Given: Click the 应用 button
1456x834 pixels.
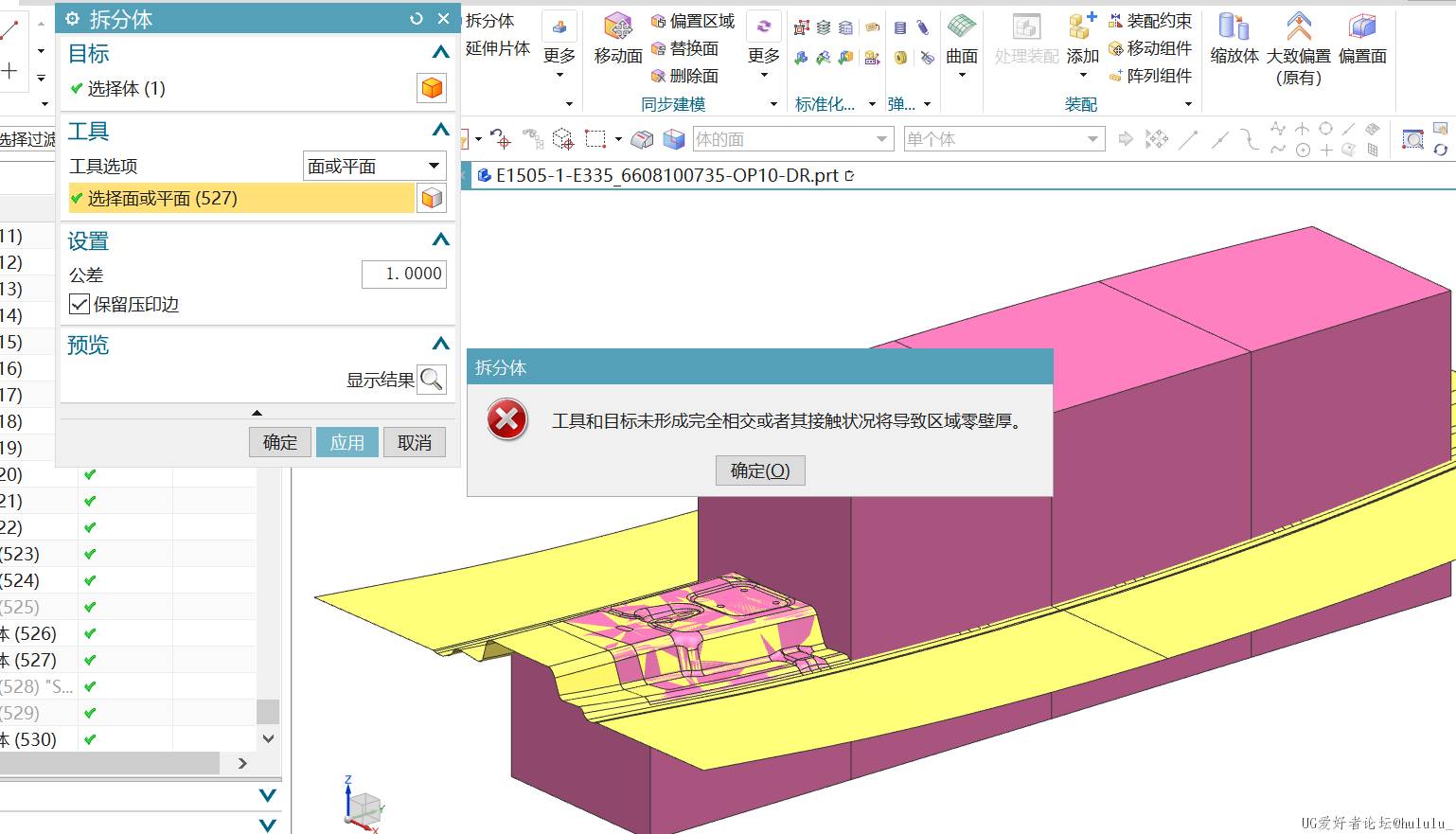Looking at the screenshot, I should (347, 442).
